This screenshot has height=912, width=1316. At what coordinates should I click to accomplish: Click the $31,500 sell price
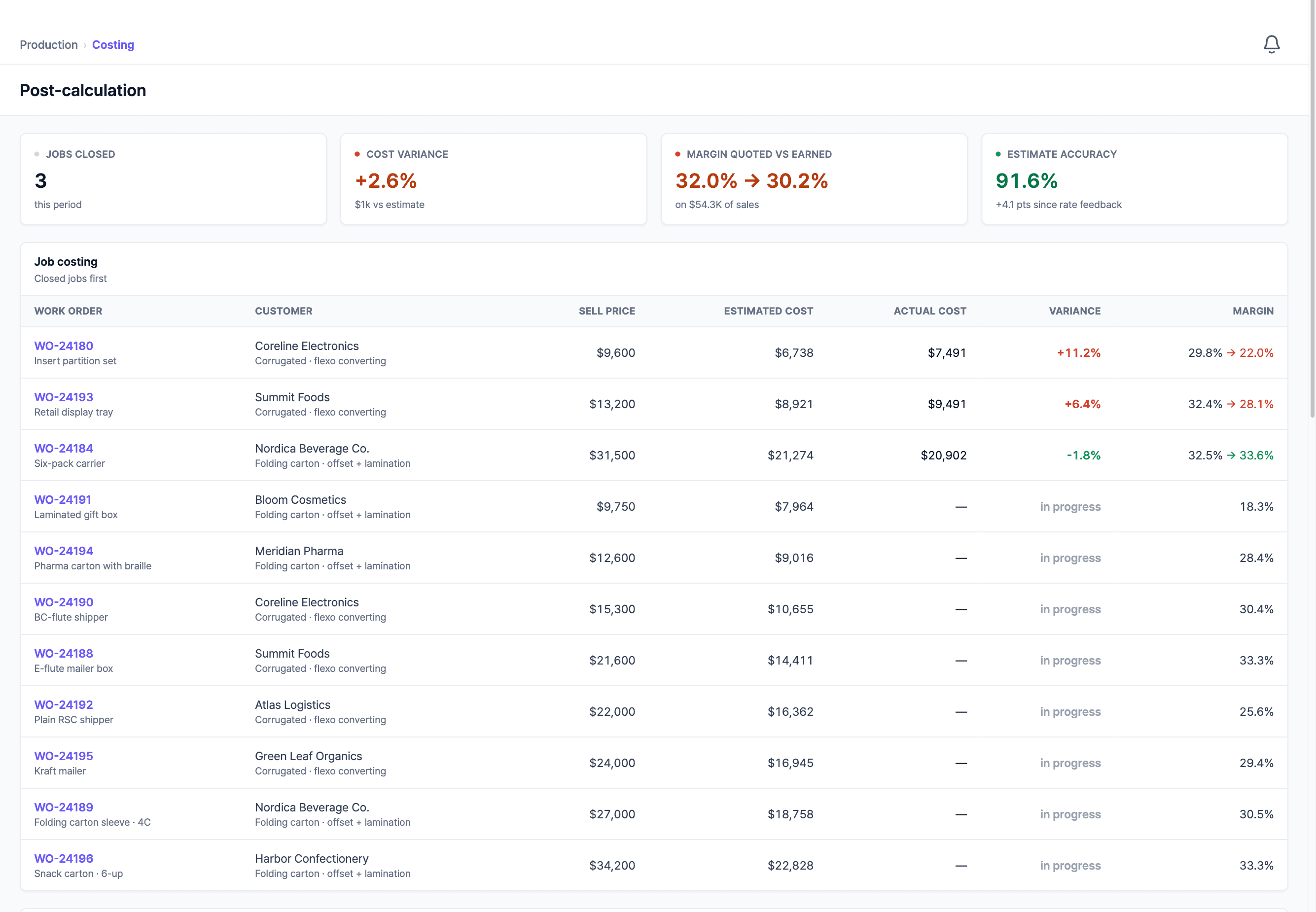point(612,456)
